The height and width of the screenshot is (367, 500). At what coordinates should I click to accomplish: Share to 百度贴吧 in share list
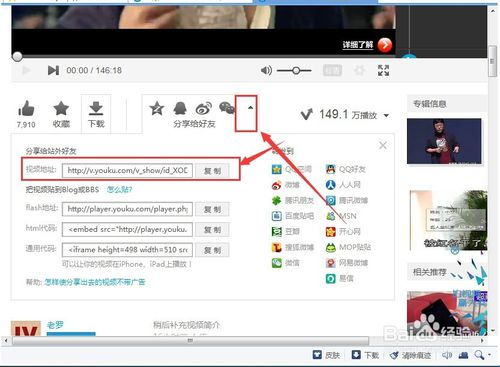(293, 216)
